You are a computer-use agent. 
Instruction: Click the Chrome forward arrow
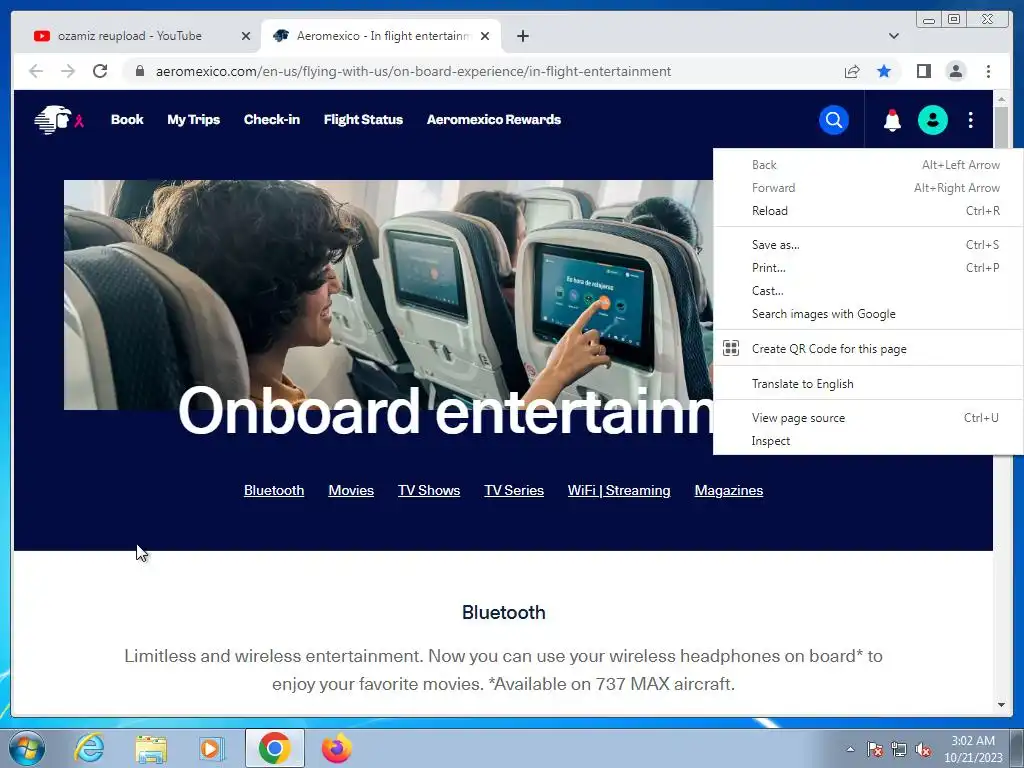[68, 71]
